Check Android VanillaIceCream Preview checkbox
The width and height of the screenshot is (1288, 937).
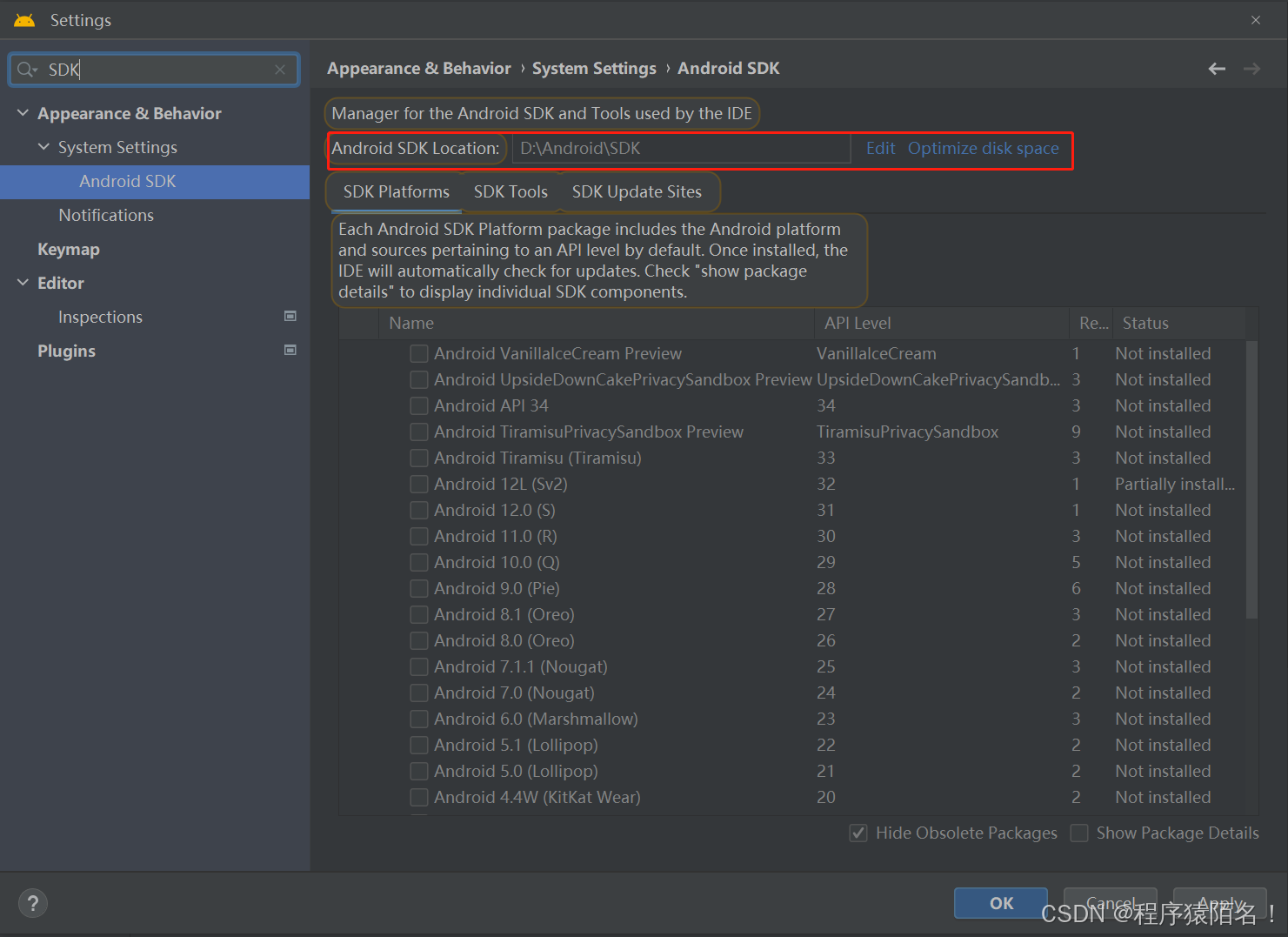click(419, 353)
